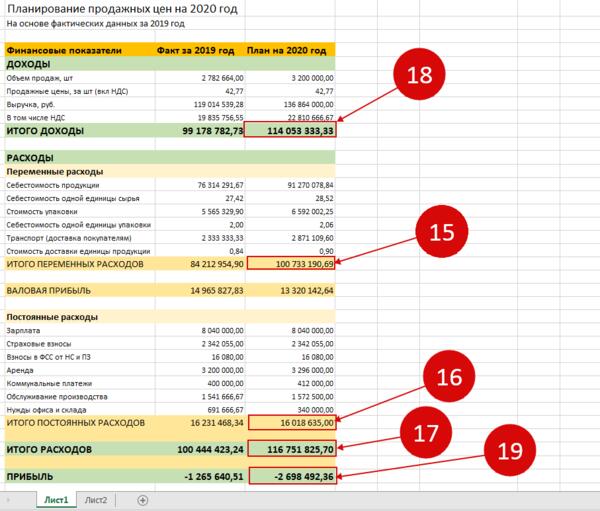Select planned rent 3 296 000,00
Image resolution: width=600 pixels, height=511 pixels.
(x=312, y=370)
